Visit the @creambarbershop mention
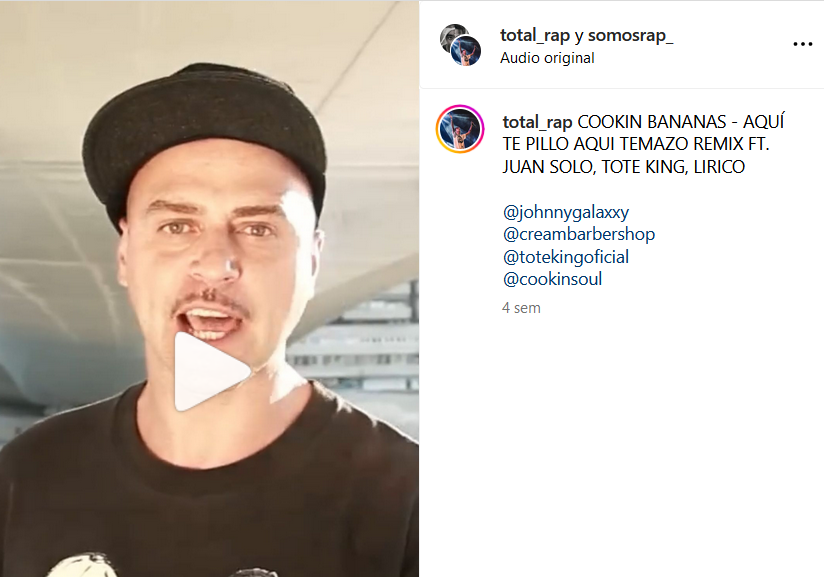 pos(579,234)
